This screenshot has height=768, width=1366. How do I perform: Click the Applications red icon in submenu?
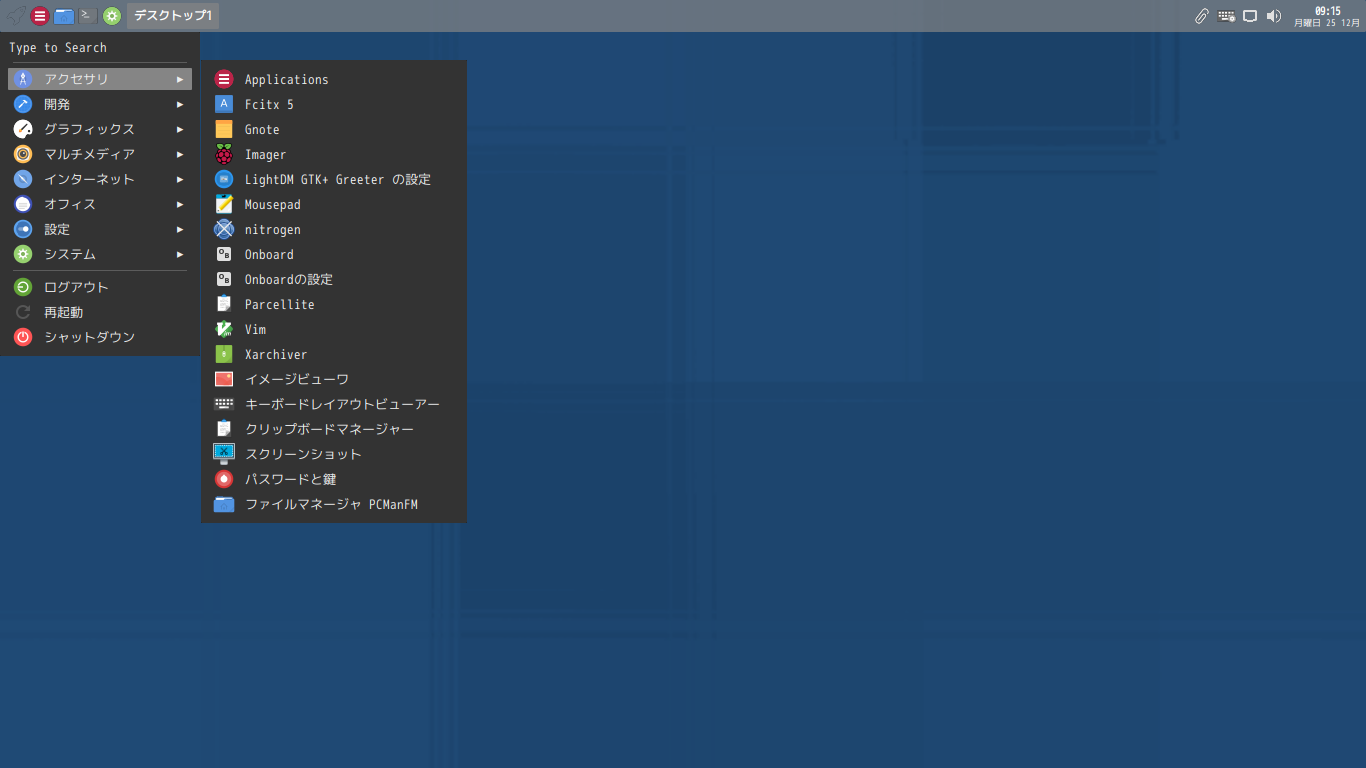(224, 79)
